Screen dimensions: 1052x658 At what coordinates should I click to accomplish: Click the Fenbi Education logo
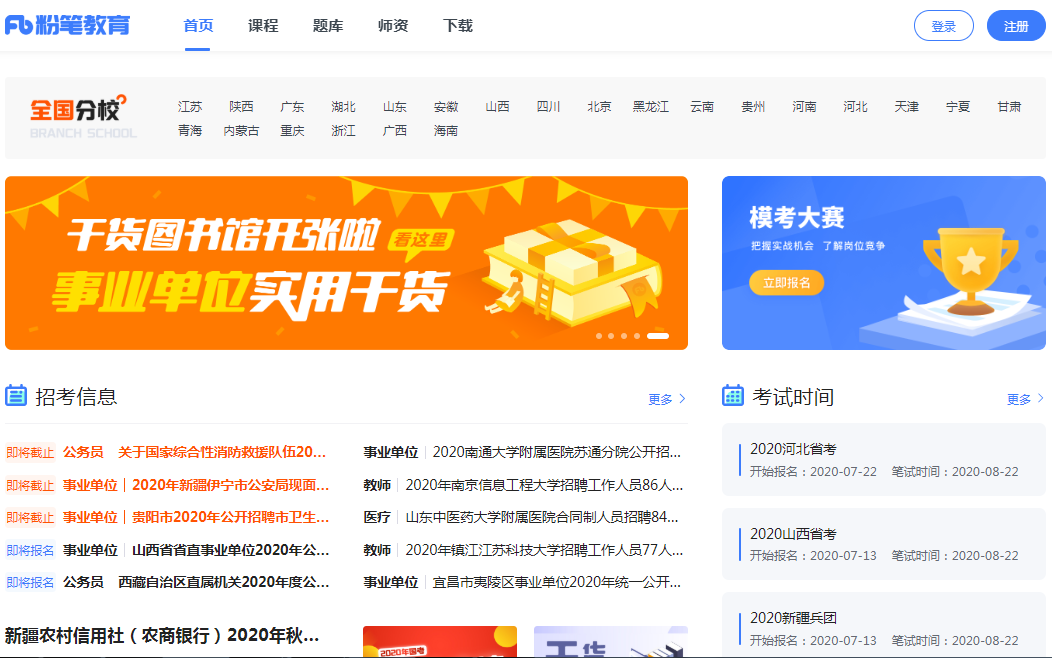pos(68,25)
